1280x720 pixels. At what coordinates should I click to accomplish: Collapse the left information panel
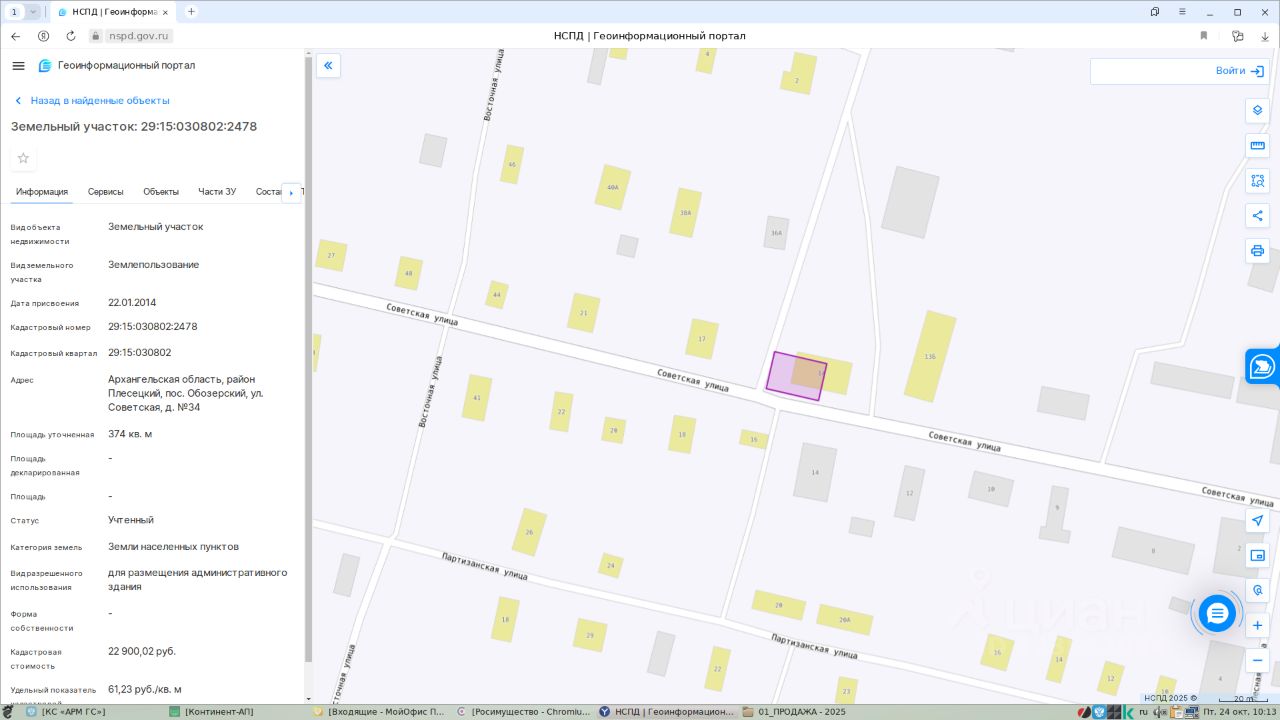[328, 66]
